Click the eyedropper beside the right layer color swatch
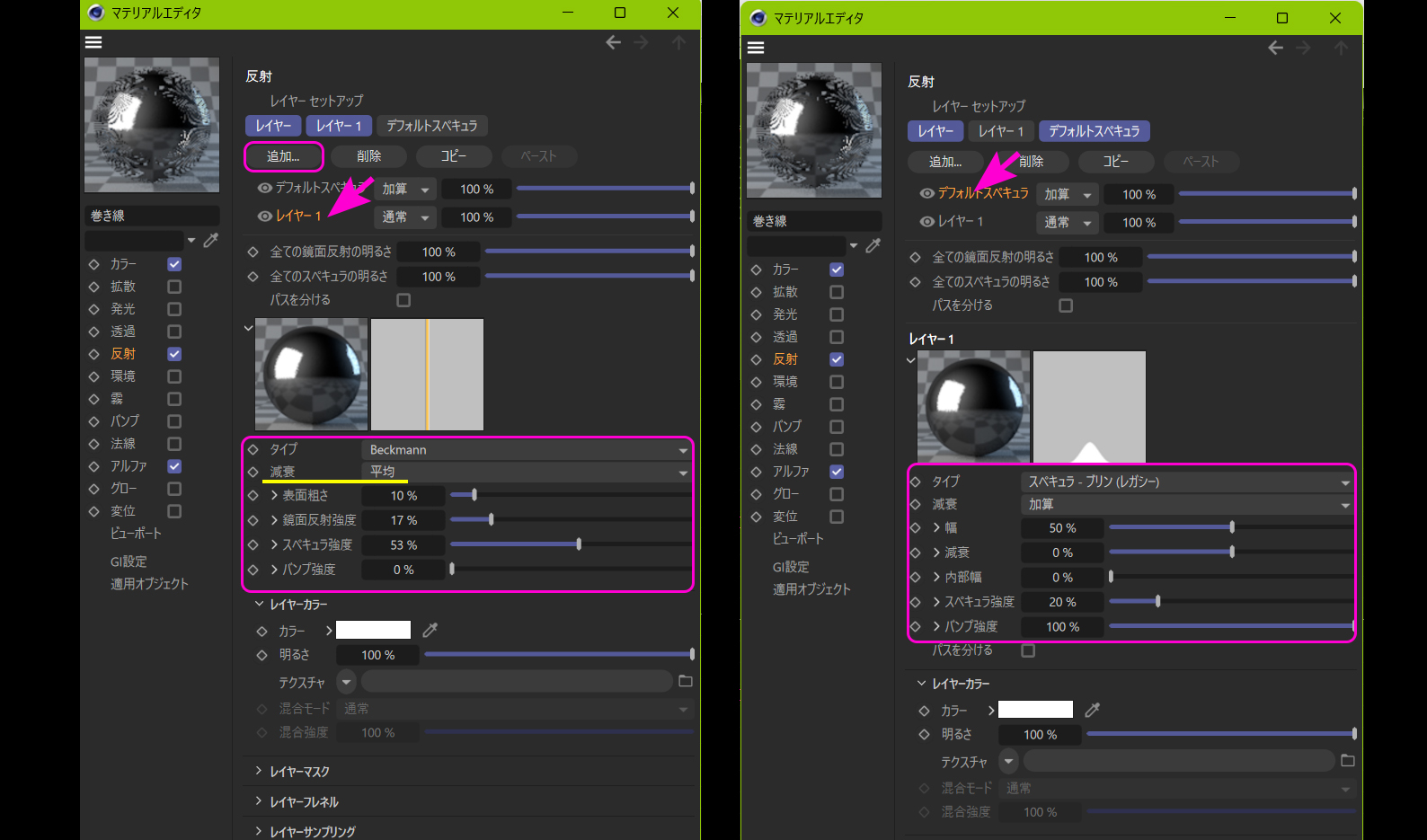 click(1093, 710)
